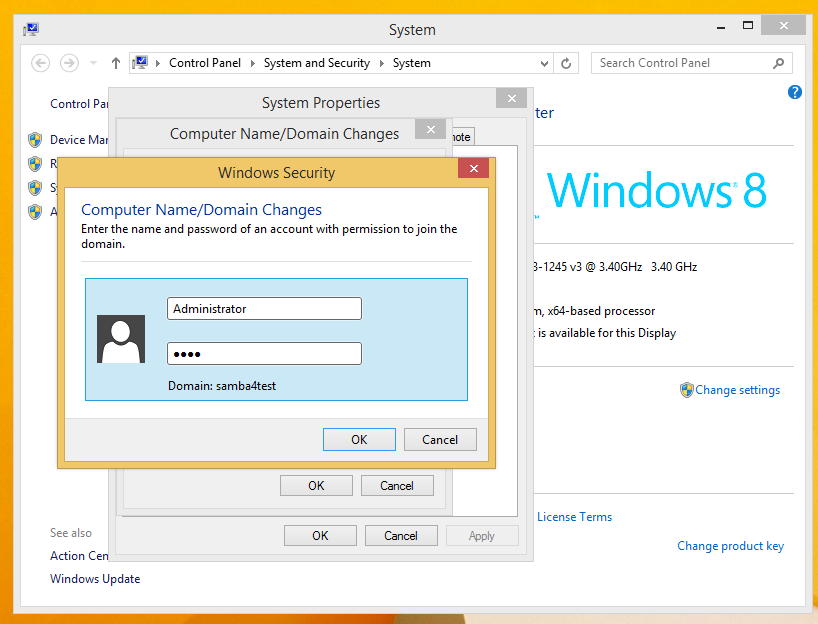818x624 pixels.
Task: Click the Forward arrow in System window
Action: (x=69, y=63)
